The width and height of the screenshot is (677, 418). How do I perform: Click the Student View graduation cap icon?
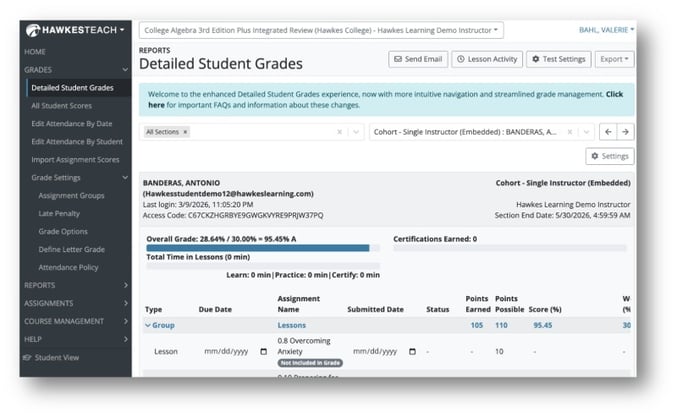[27, 358]
